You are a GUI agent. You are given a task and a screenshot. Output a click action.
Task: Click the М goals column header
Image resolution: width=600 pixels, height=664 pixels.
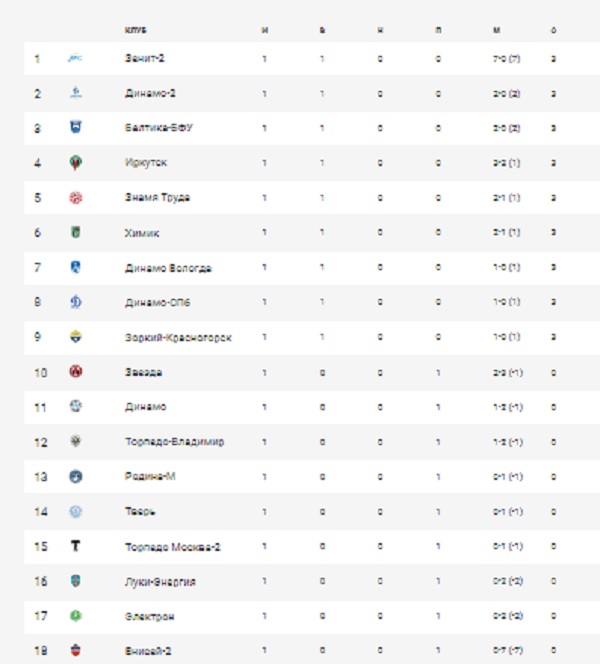497,30
